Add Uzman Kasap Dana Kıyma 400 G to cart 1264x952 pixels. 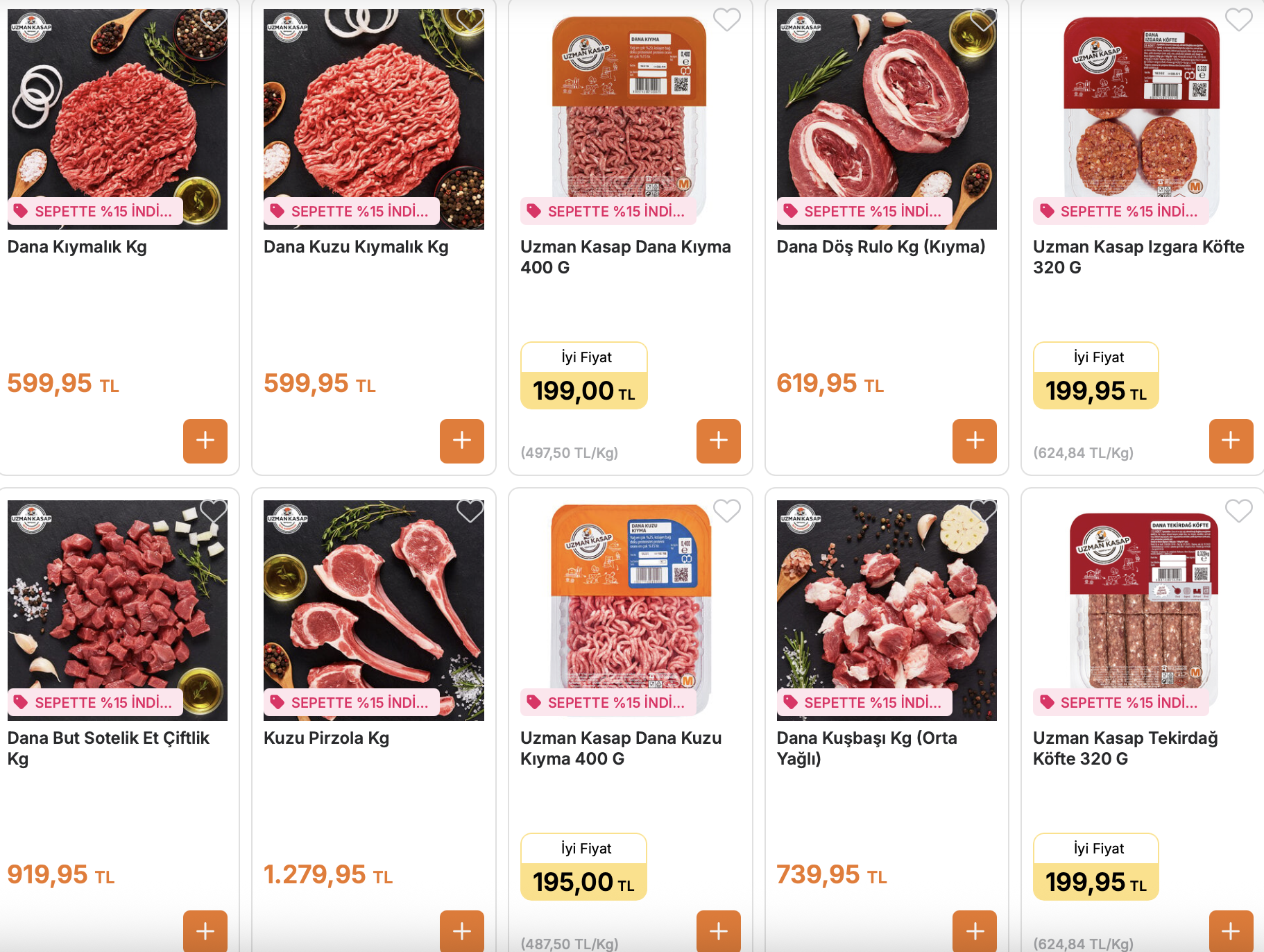tap(719, 441)
